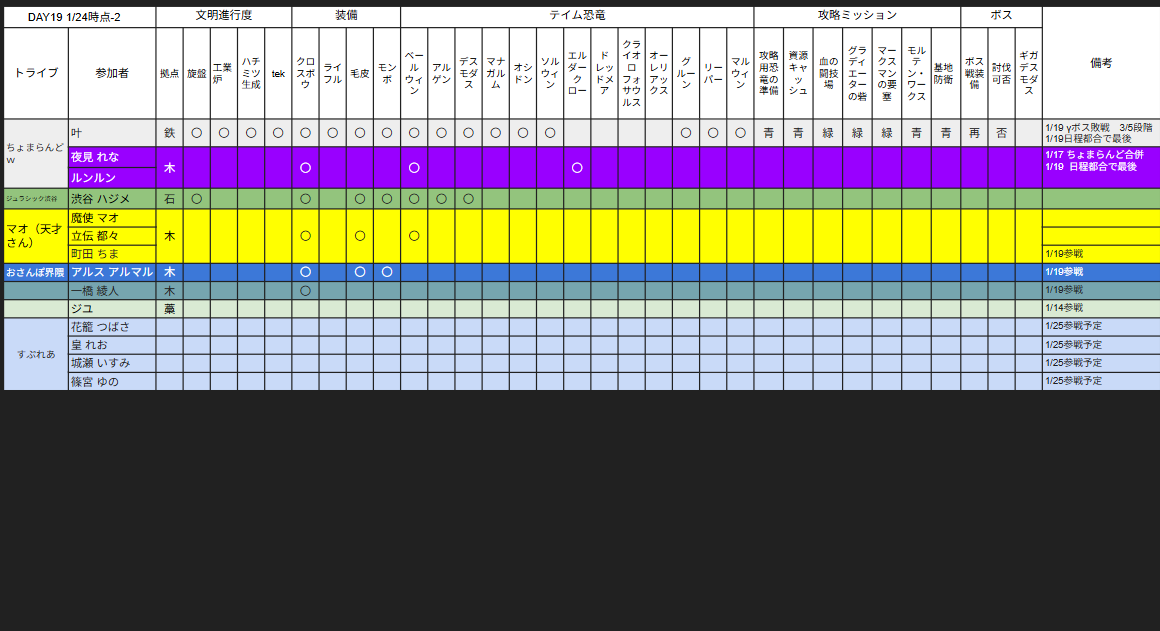Image resolution: width=1160 pixels, height=631 pixels.
Task: Click the '工業炉' column header
Action: [224, 73]
